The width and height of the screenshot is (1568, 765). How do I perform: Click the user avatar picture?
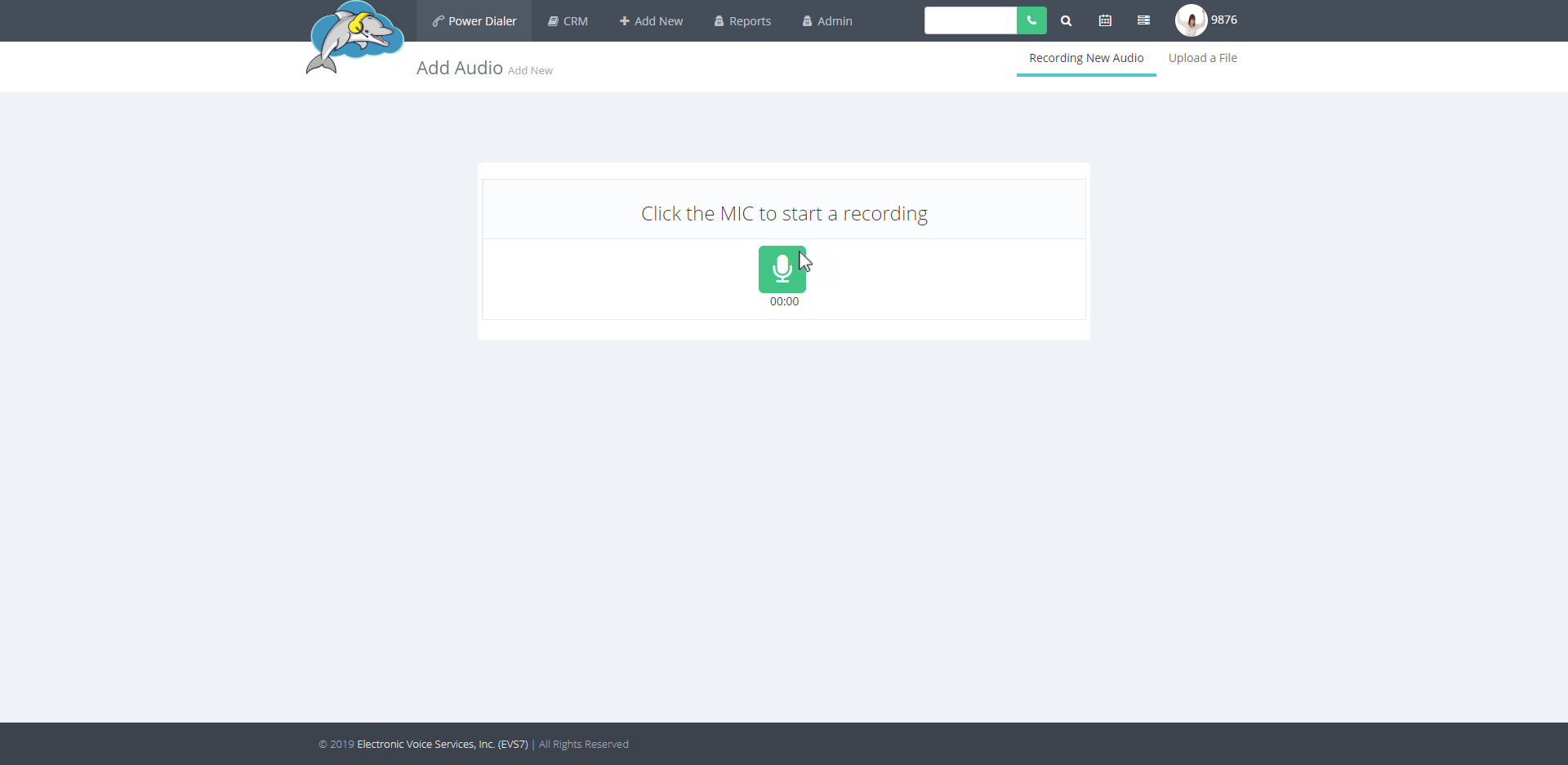(x=1191, y=20)
